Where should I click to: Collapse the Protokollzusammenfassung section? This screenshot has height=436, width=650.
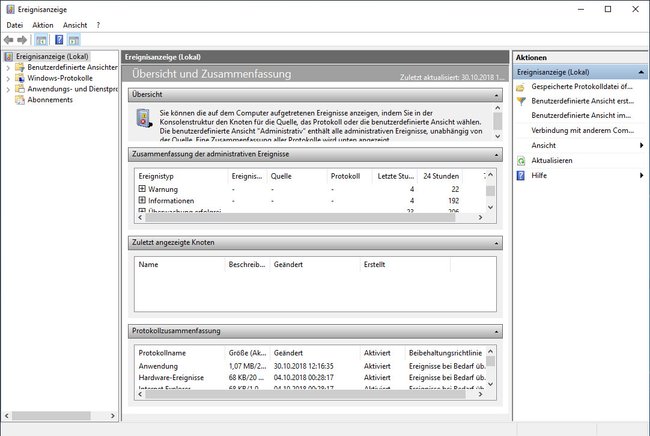pyautogui.click(x=496, y=332)
